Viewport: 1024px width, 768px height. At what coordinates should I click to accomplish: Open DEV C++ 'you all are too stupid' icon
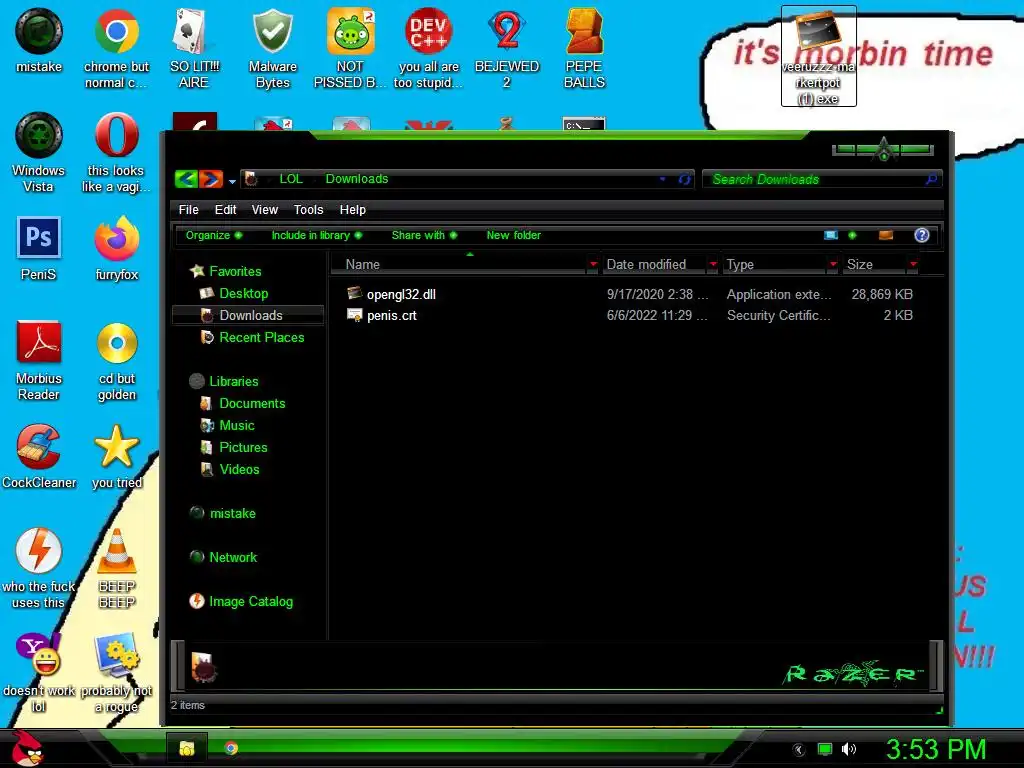[428, 48]
